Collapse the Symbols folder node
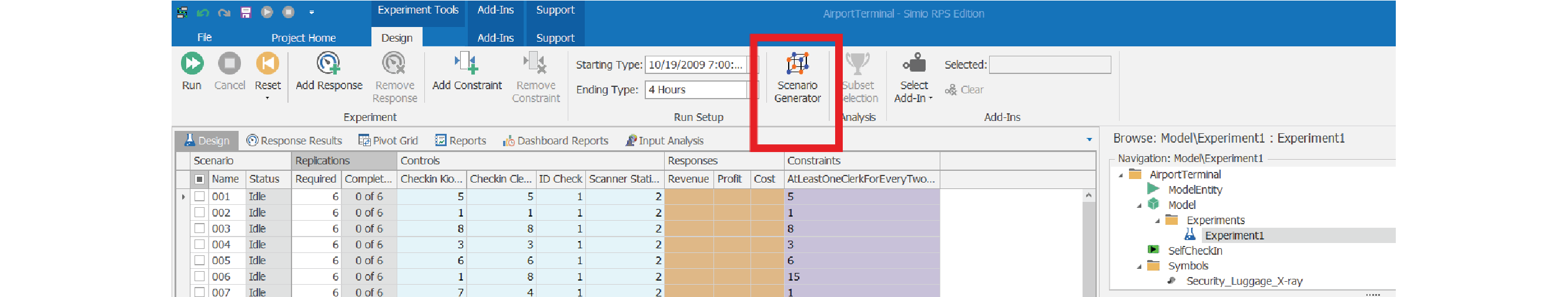This screenshot has height=297, width=1568. (1139, 266)
